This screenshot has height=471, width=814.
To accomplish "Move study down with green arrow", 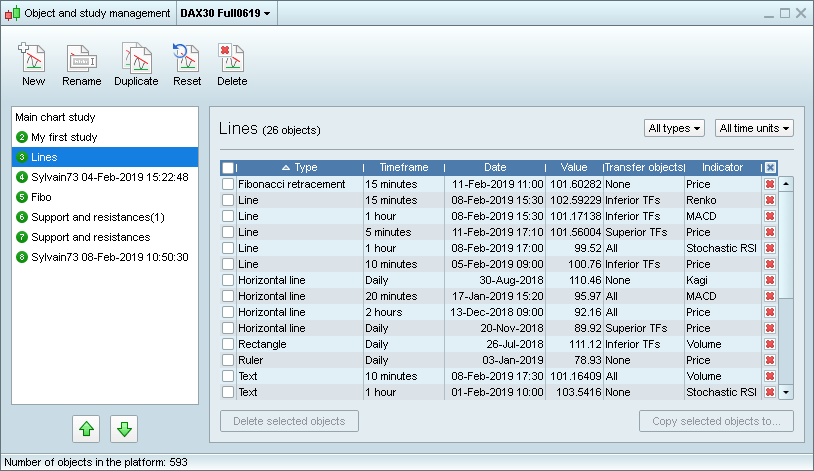I will click(x=124, y=429).
